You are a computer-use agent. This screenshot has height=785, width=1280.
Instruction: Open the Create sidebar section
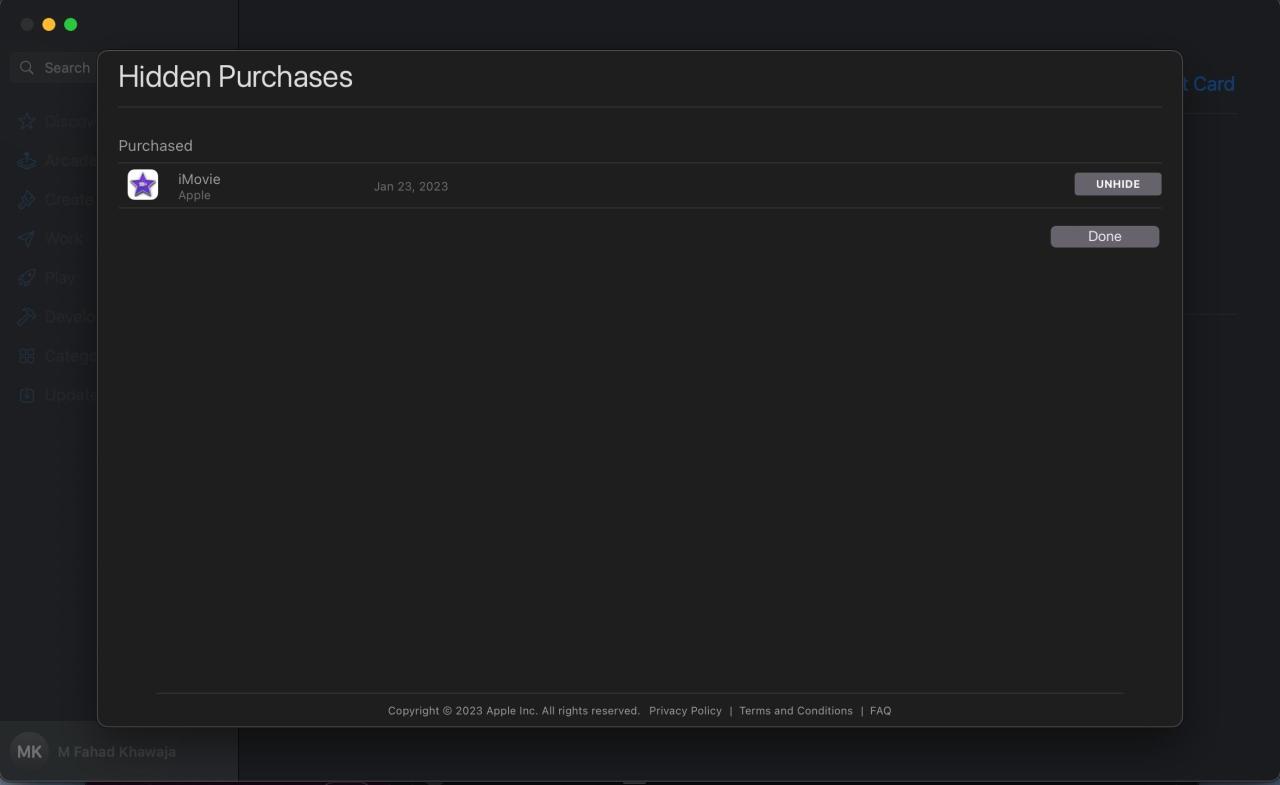point(56,199)
